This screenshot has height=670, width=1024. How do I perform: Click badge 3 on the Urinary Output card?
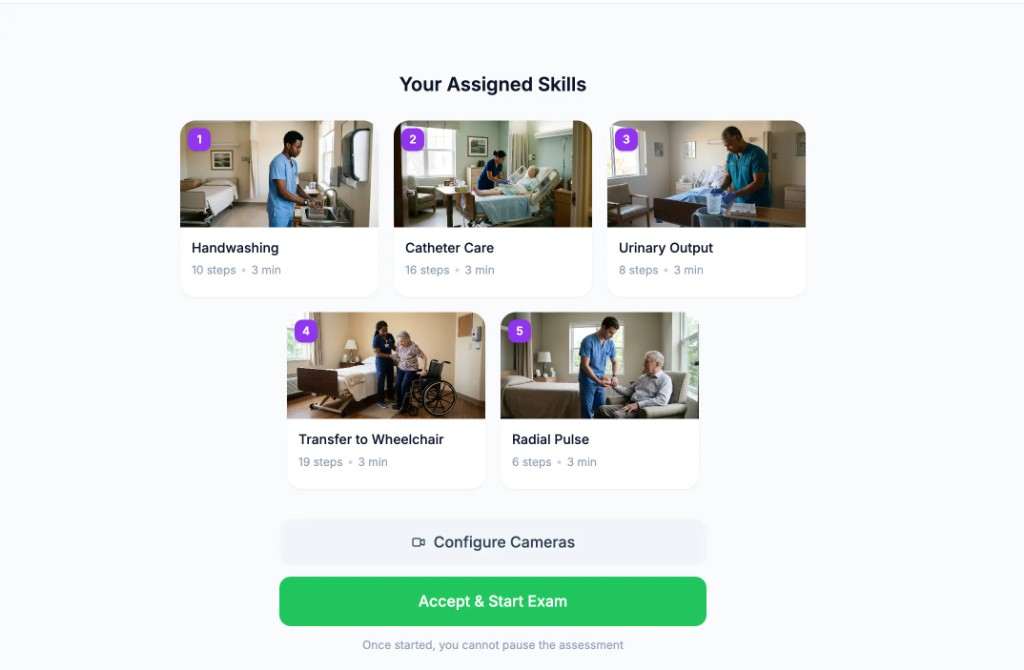pos(626,140)
